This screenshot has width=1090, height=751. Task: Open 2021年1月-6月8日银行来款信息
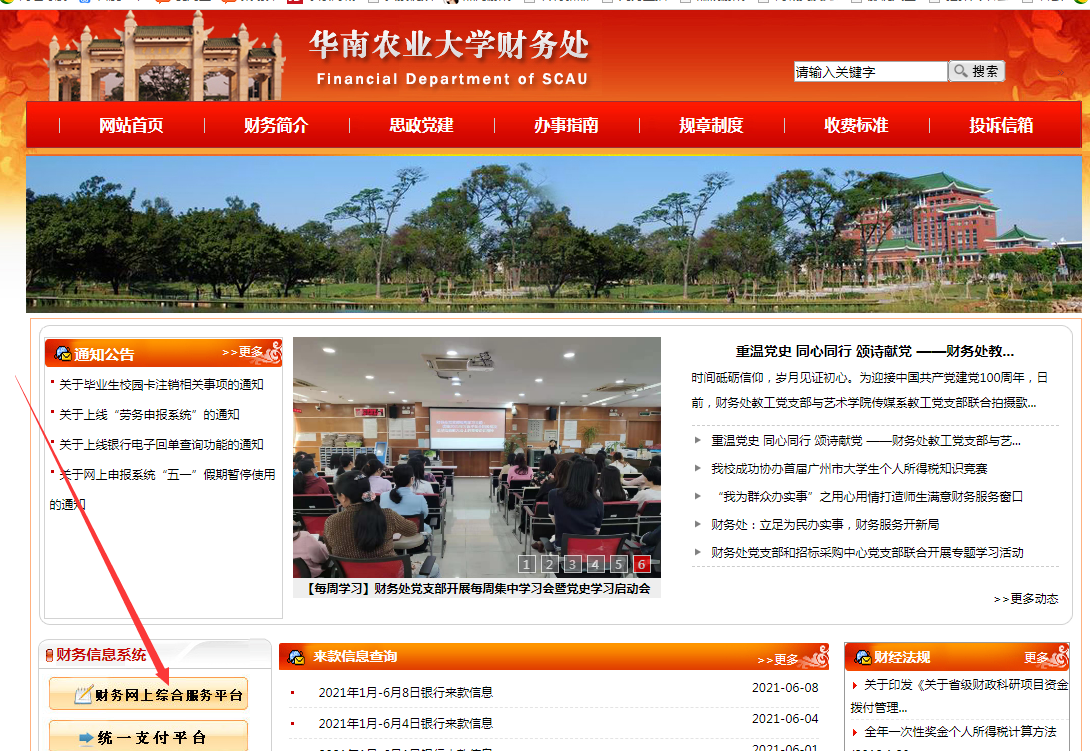[405, 693]
